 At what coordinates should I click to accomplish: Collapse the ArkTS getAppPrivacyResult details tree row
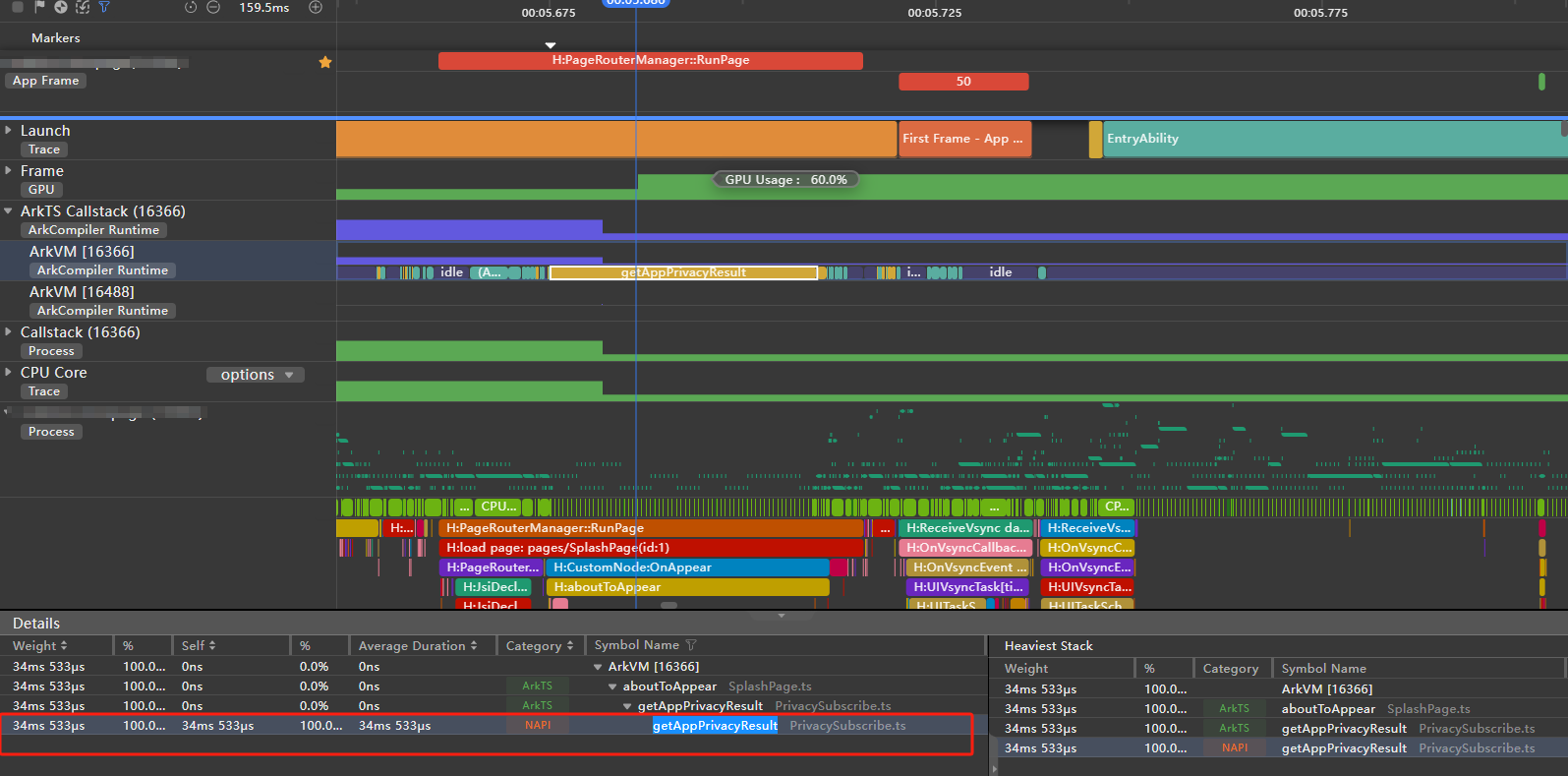coord(627,706)
